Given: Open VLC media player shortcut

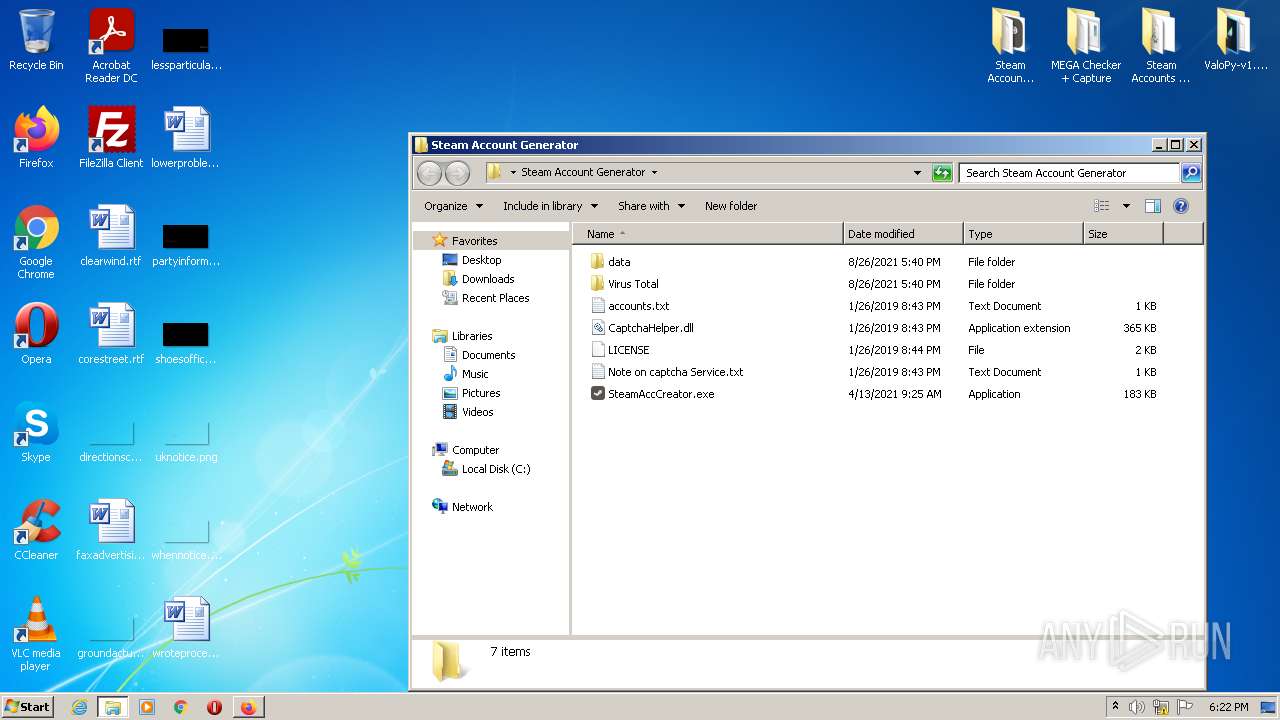Looking at the screenshot, I should click(x=36, y=634).
